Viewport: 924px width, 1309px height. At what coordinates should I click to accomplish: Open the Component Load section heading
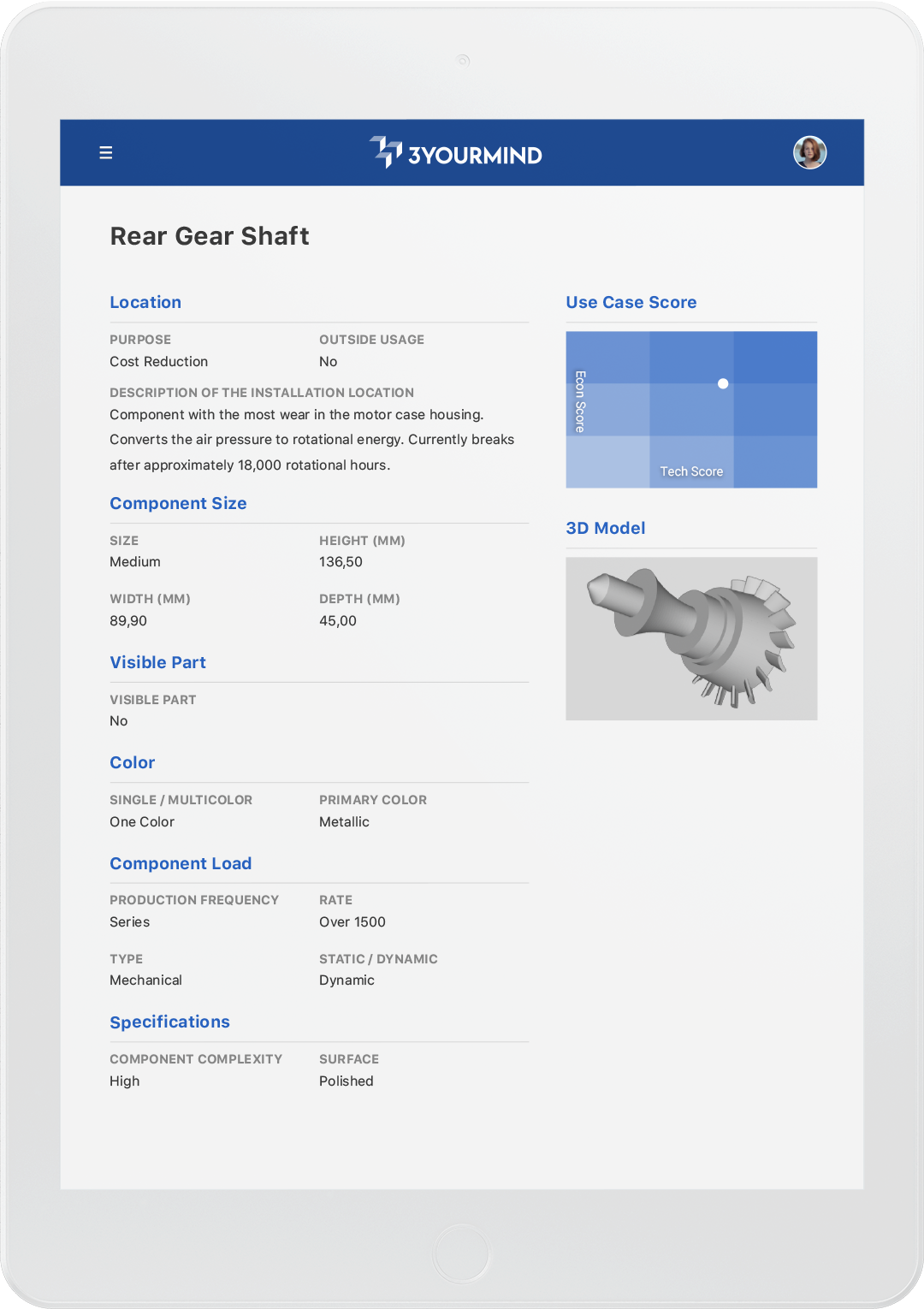click(181, 863)
